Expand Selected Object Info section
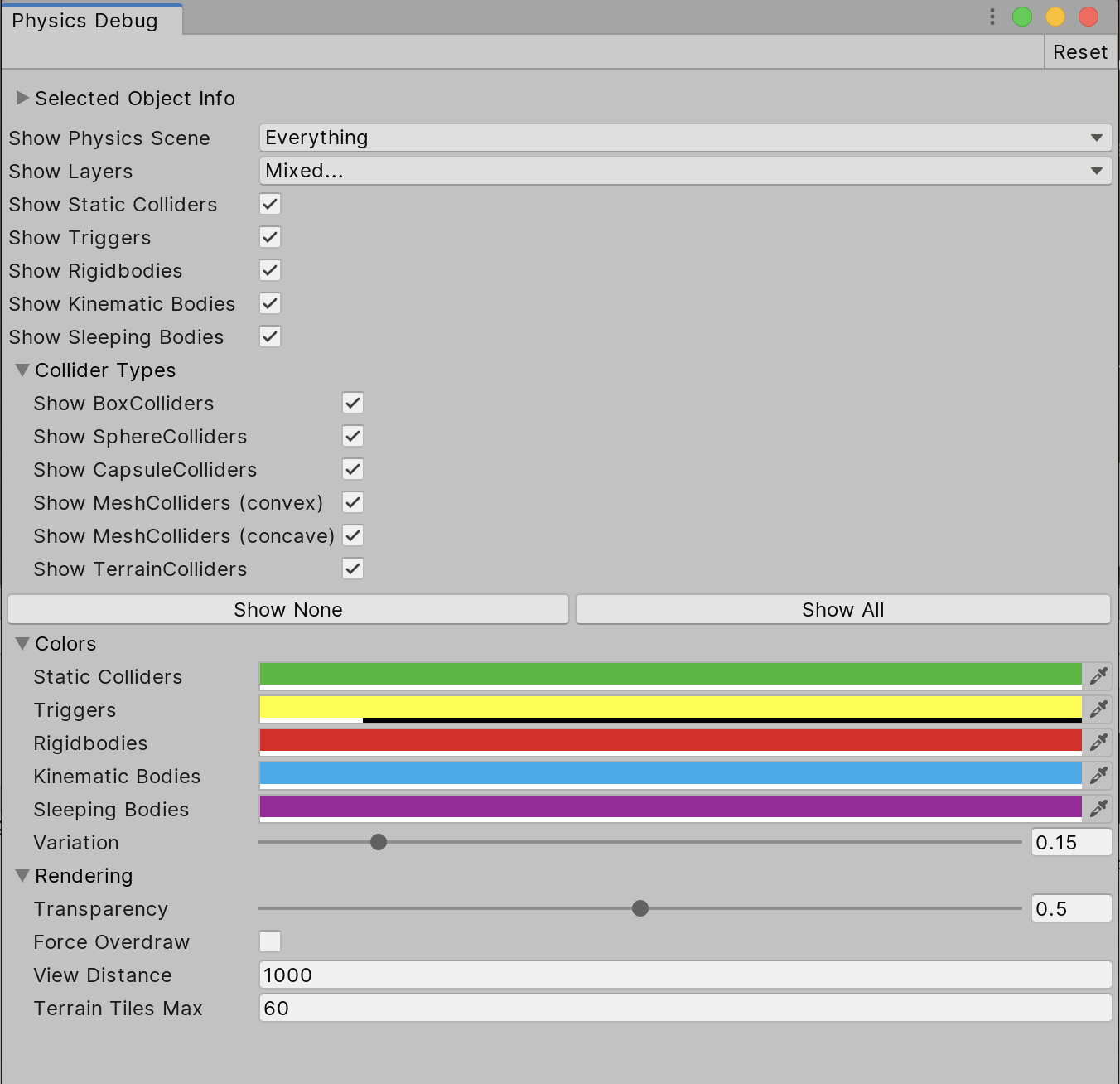 22,98
